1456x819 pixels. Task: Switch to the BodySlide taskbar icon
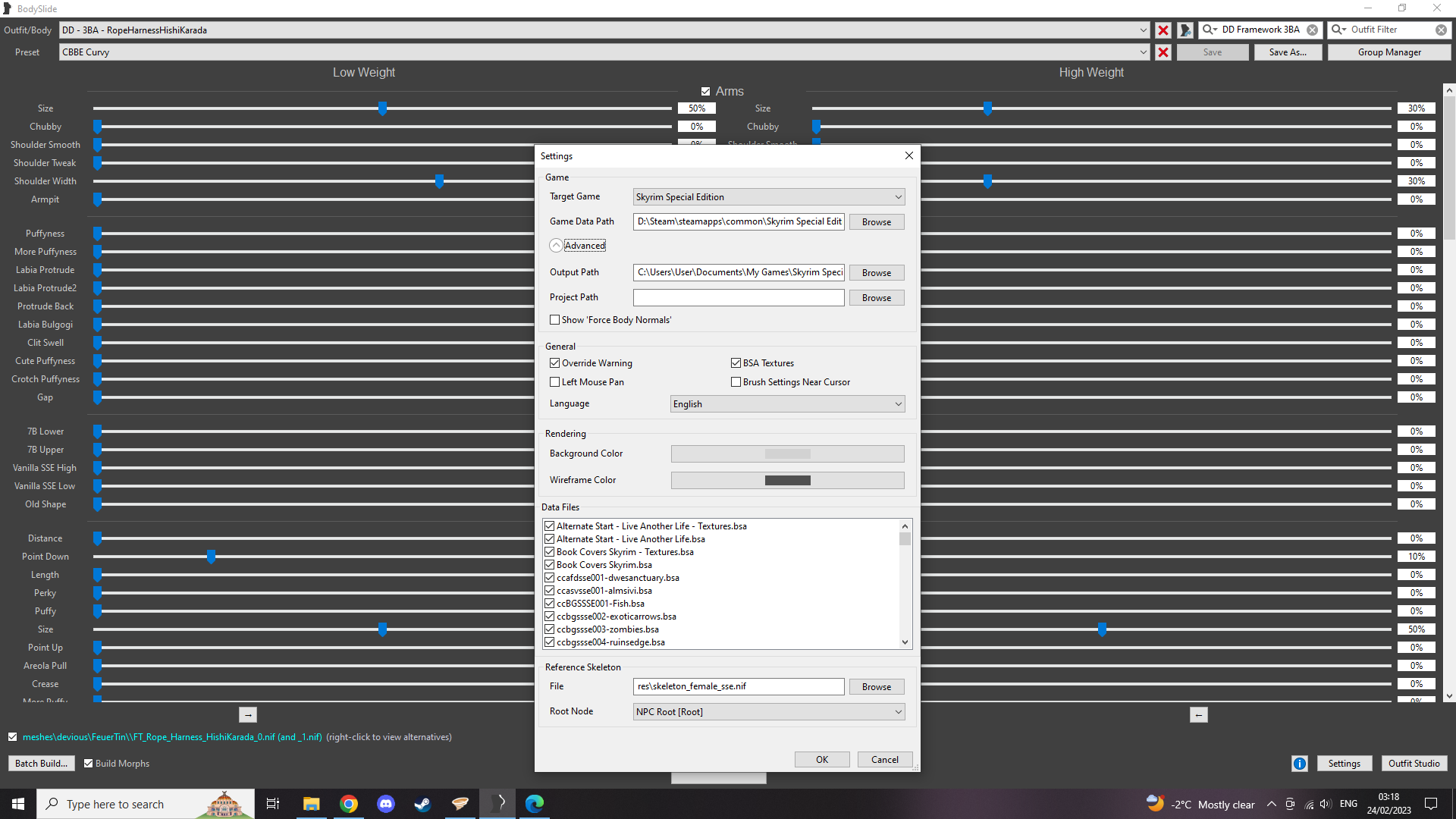pos(497,804)
